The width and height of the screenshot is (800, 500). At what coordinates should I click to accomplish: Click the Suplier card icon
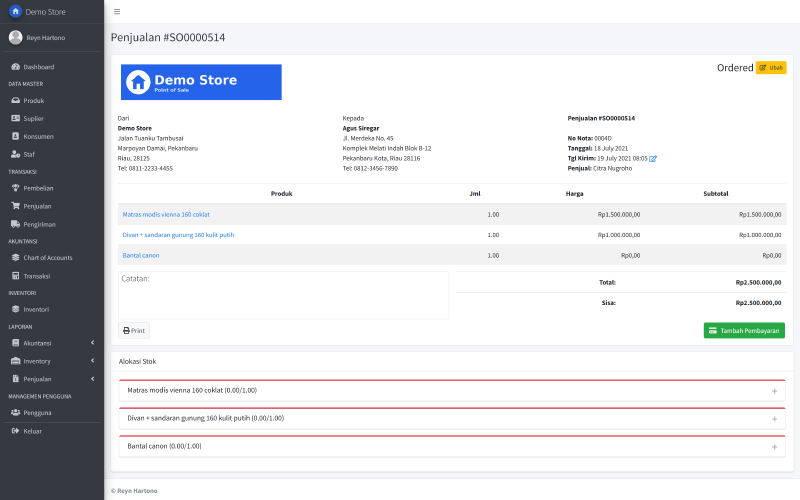pyautogui.click(x=15, y=118)
